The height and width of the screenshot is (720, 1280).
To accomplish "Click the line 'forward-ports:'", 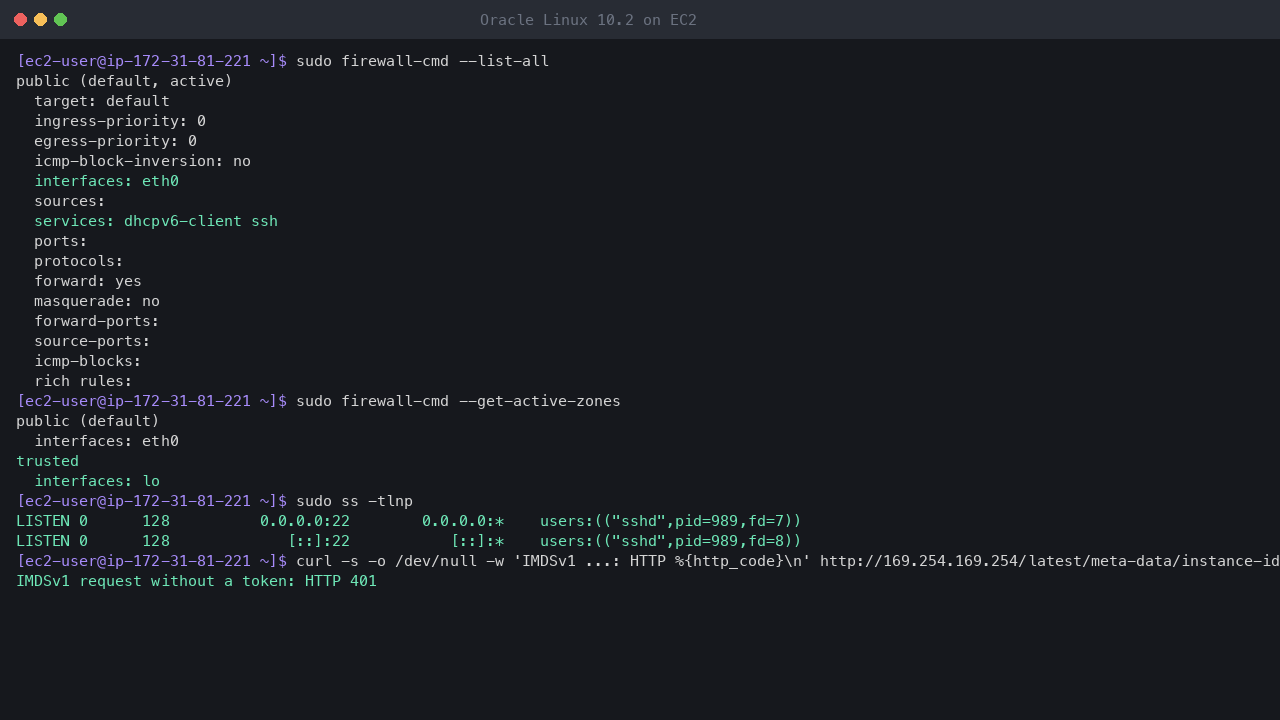I will point(97,321).
